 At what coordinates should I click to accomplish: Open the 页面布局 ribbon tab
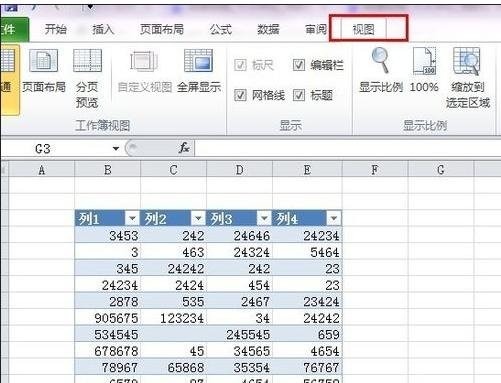tap(162, 29)
